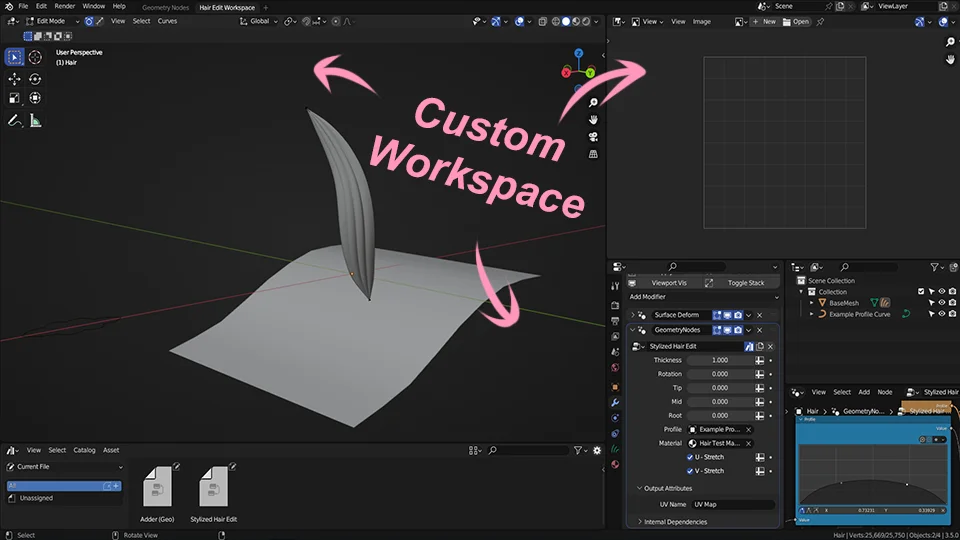Screen dimensions: 960x540
Task: Enable the U - Stretch checkbox
Action: [x=691, y=457]
